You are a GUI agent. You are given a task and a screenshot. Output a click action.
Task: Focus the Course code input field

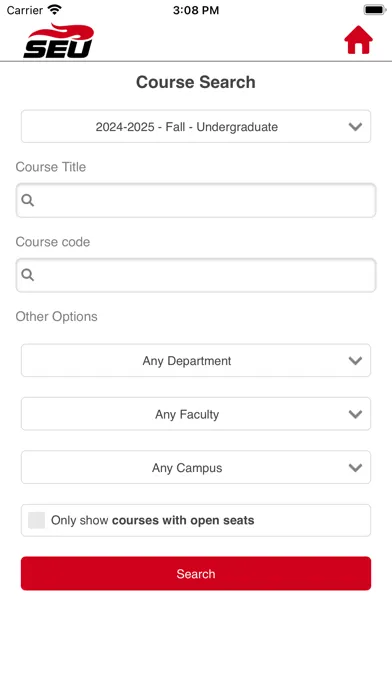click(196, 275)
